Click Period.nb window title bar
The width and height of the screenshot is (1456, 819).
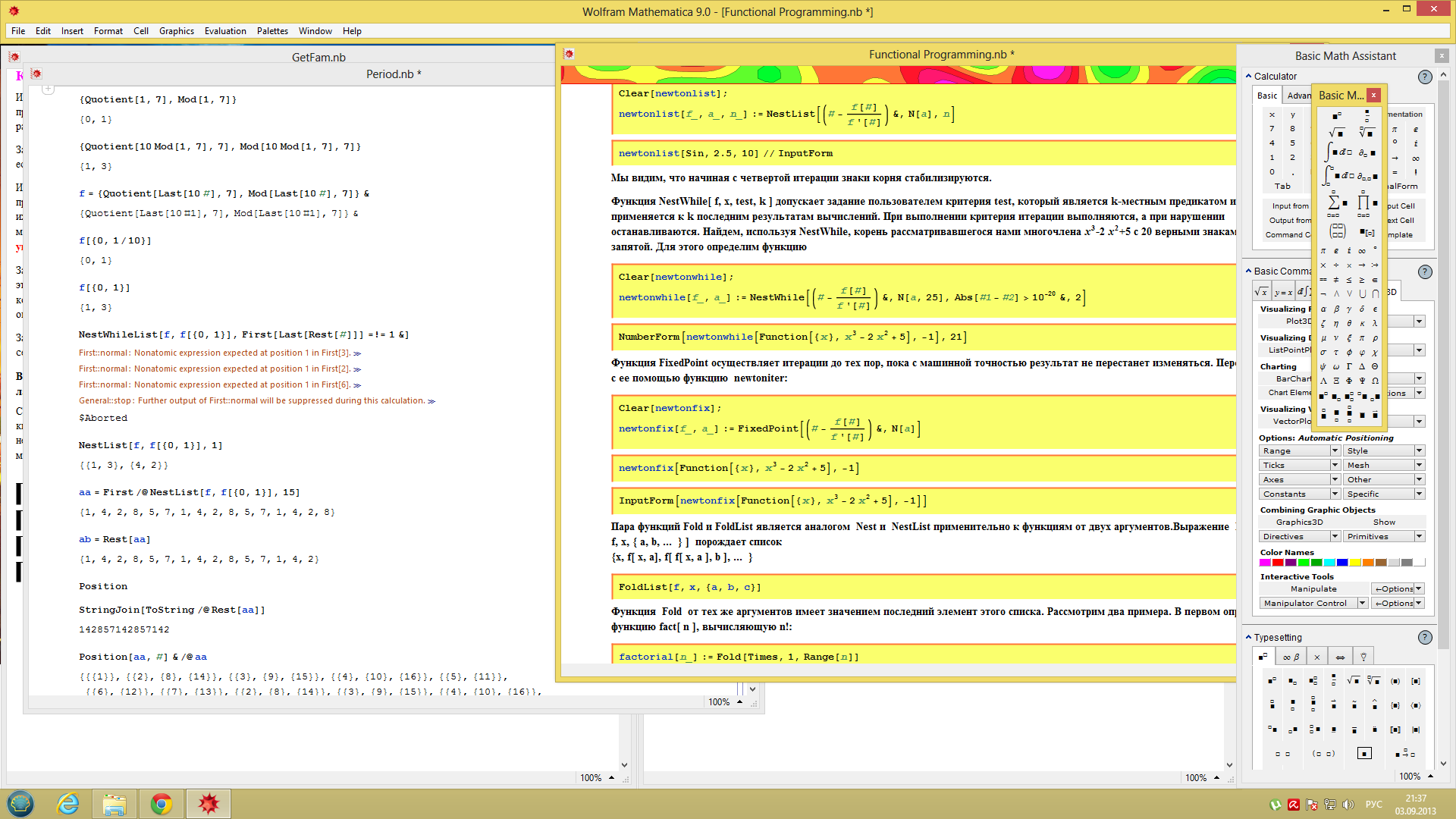coord(394,74)
